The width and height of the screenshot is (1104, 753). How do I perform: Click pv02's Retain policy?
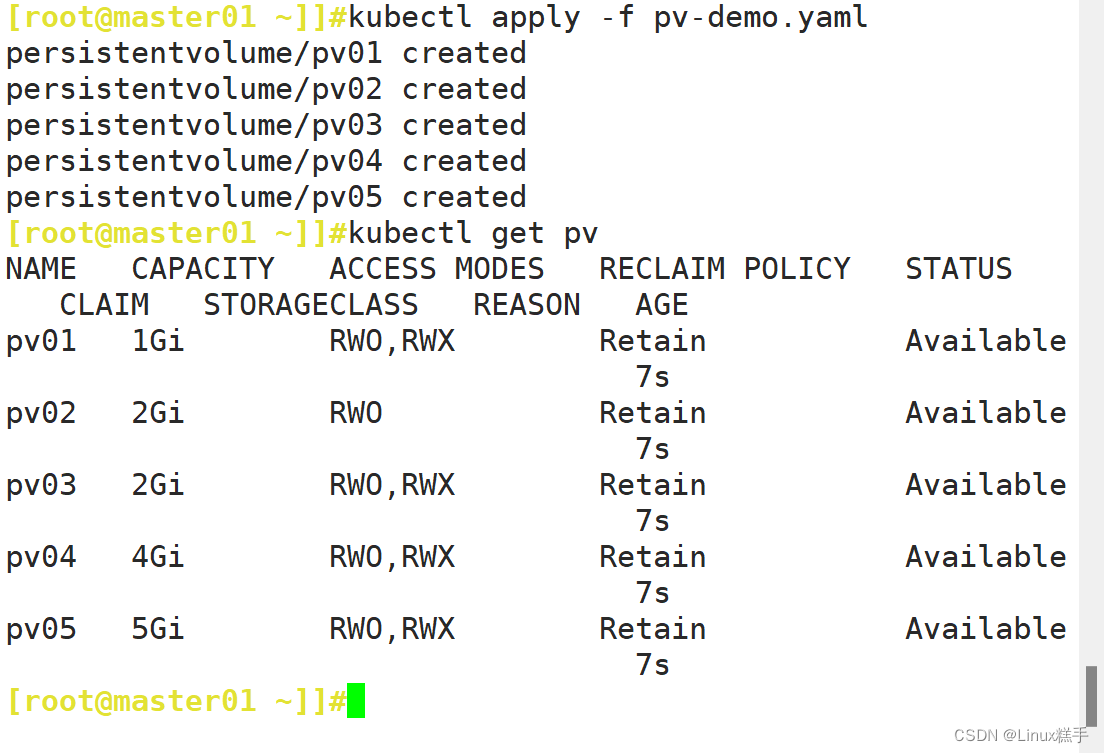(x=653, y=413)
